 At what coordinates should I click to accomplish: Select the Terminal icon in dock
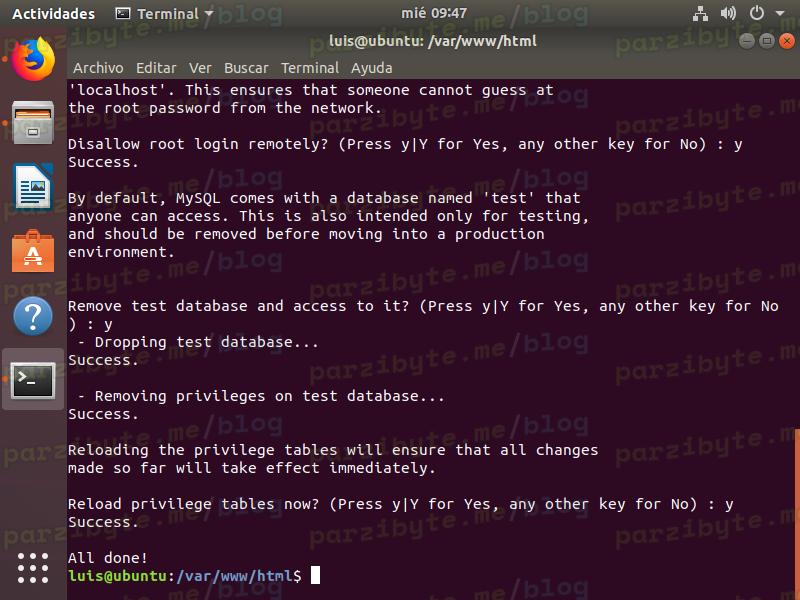(x=33, y=380)
